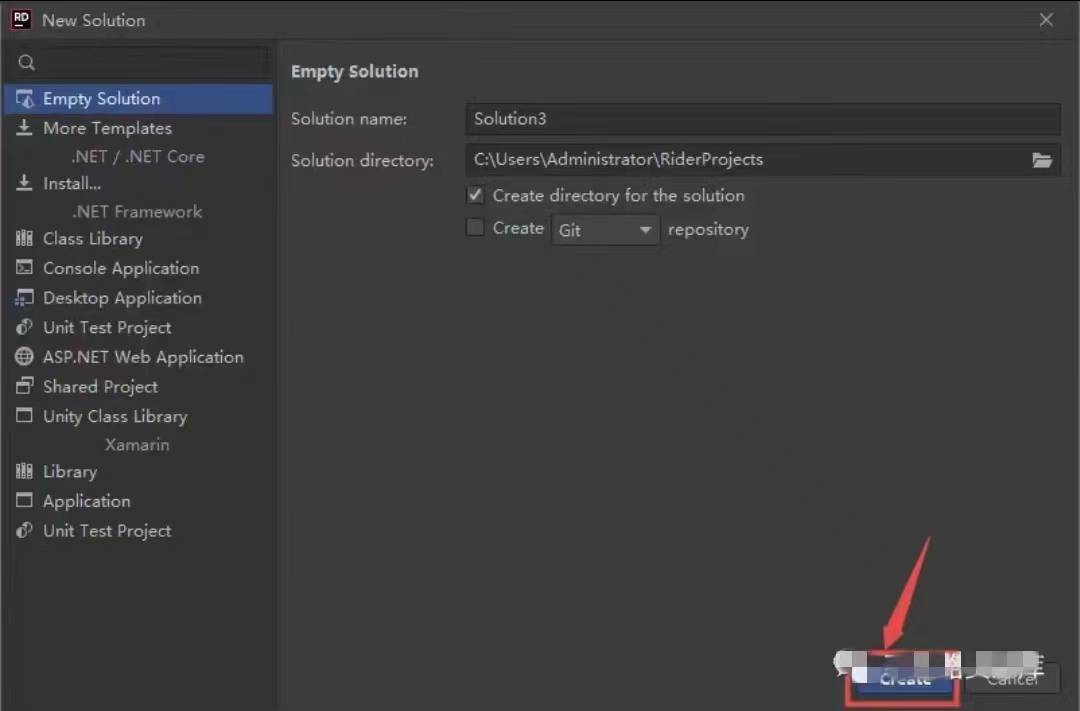Select Xamarin Application template
The image size is (1080, 711).
click(x=138, y=501)
